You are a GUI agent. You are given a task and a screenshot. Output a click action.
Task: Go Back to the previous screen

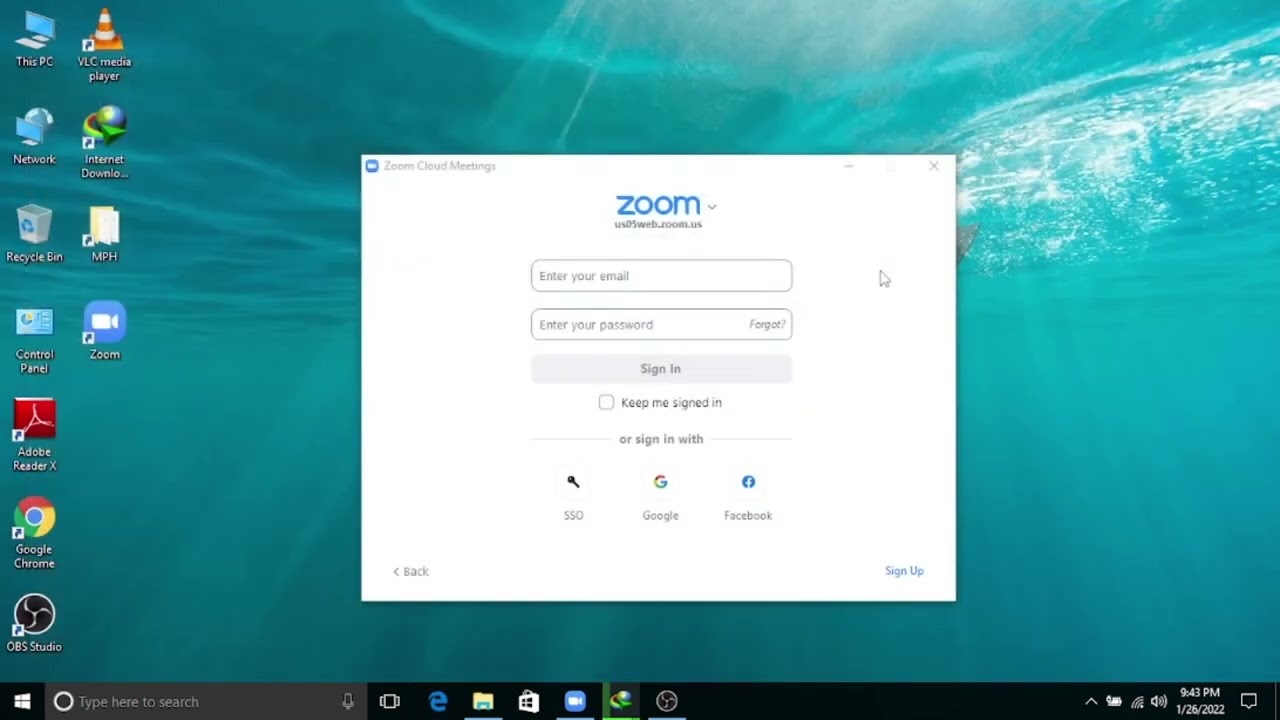pos(411,571)
